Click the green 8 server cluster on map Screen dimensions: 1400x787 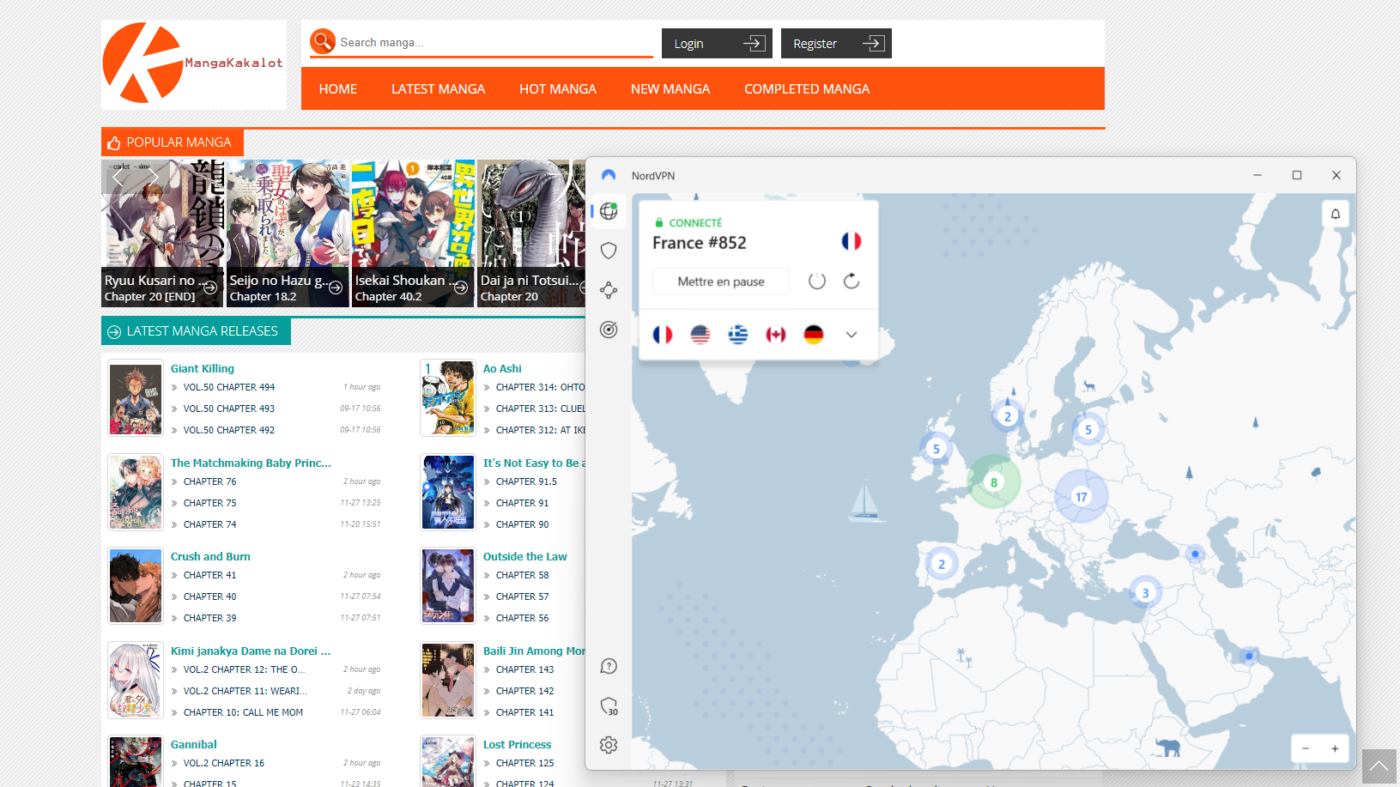993,482
